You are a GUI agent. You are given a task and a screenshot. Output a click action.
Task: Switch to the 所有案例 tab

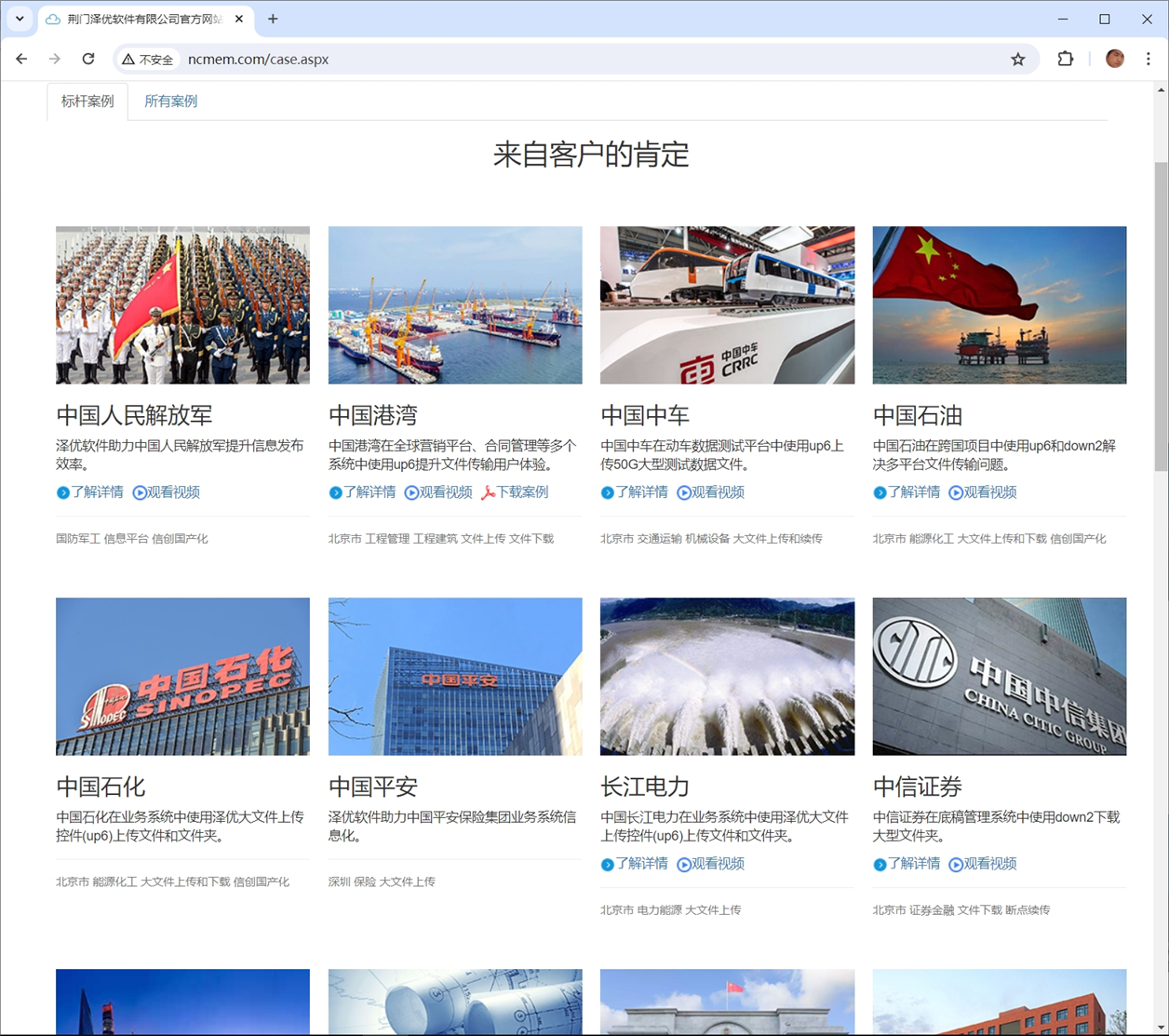point(170,101)
